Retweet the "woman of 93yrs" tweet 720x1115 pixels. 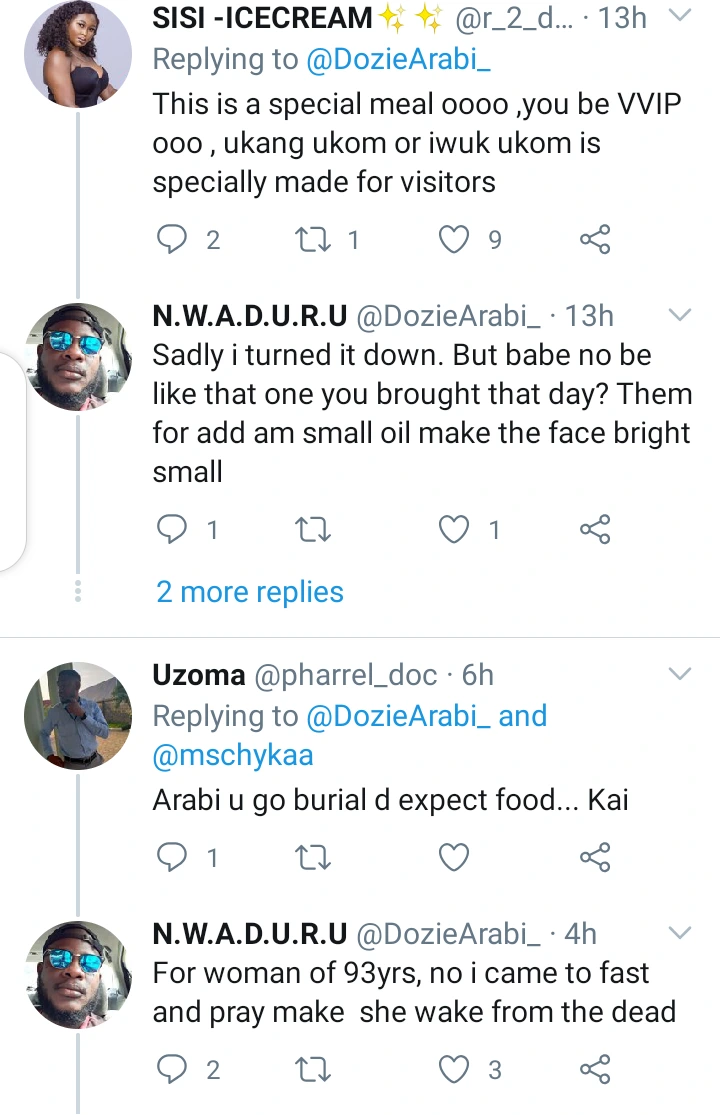(x=315, y=1070)
